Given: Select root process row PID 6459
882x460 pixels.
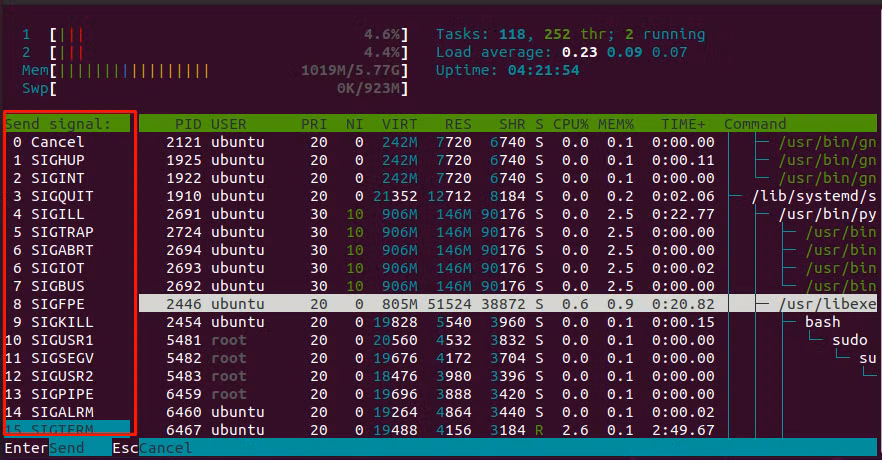Looking at the screenshot, I should pos(508,394).
